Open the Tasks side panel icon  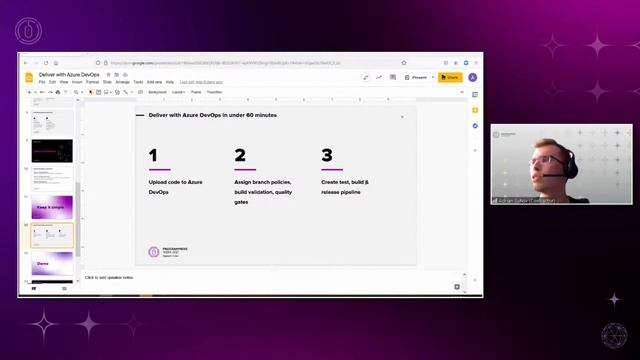(x=475, y=126)
